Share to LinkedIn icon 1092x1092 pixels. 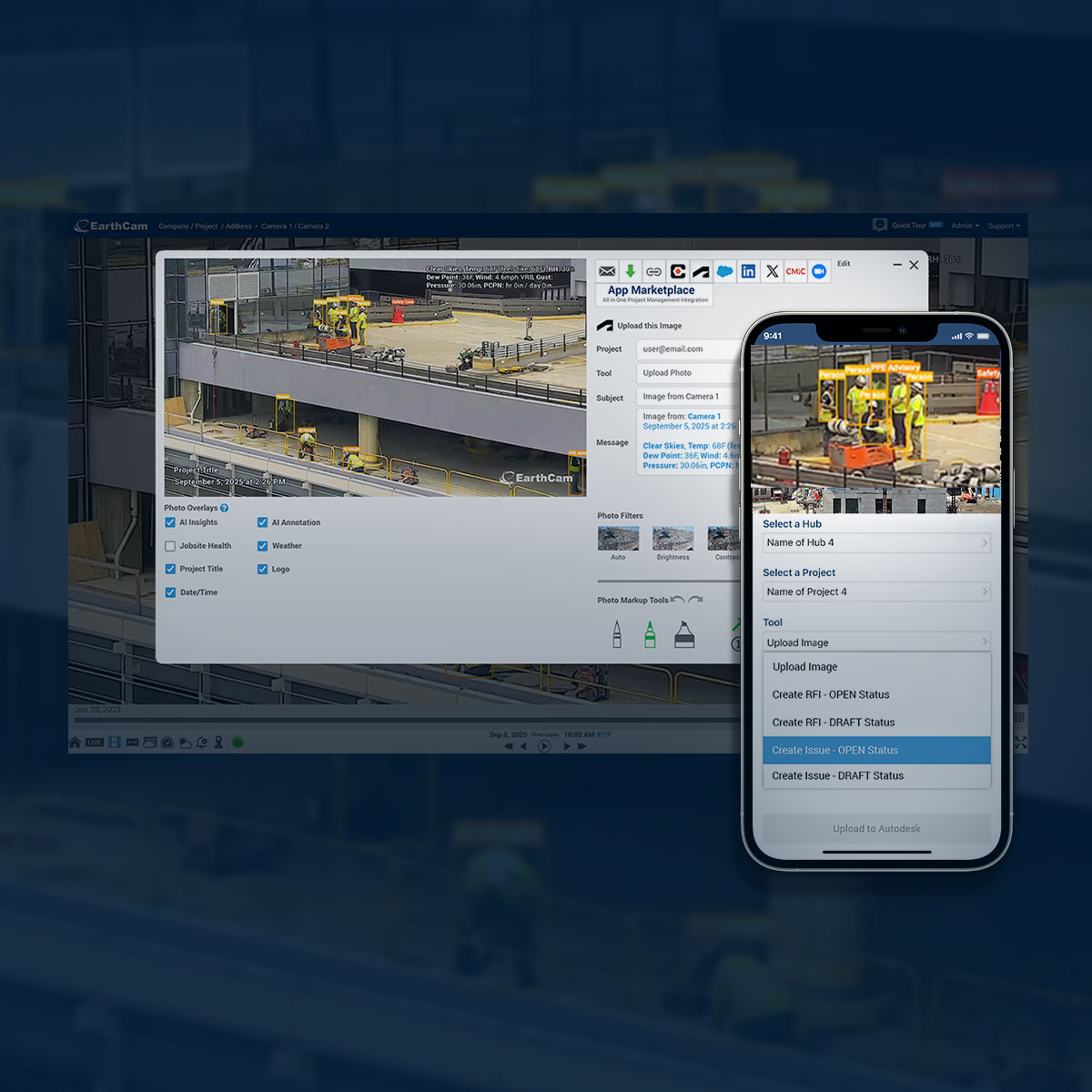click(x=748, y=271)
